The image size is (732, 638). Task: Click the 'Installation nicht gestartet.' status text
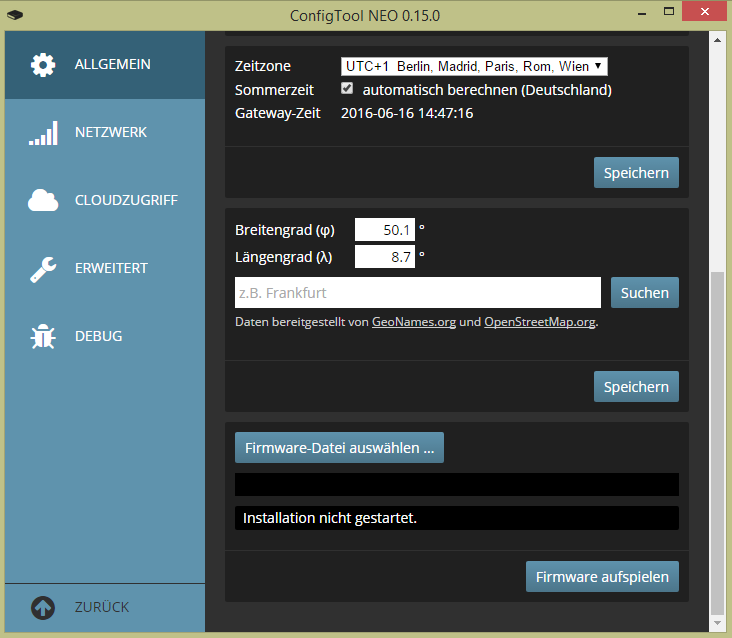click(x=330, y=518)
